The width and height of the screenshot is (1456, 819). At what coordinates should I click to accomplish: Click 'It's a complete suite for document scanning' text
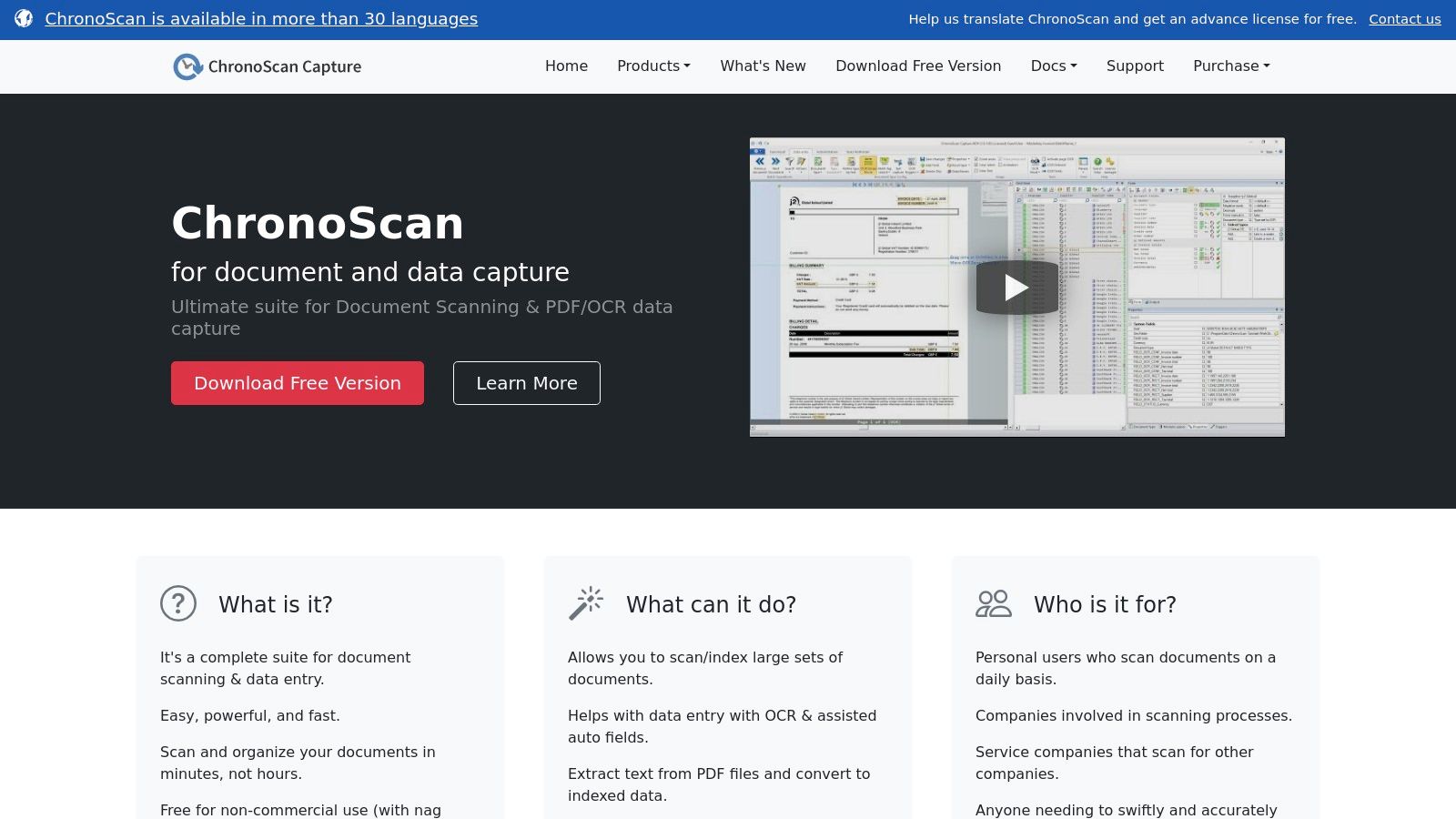click(286, 668)
